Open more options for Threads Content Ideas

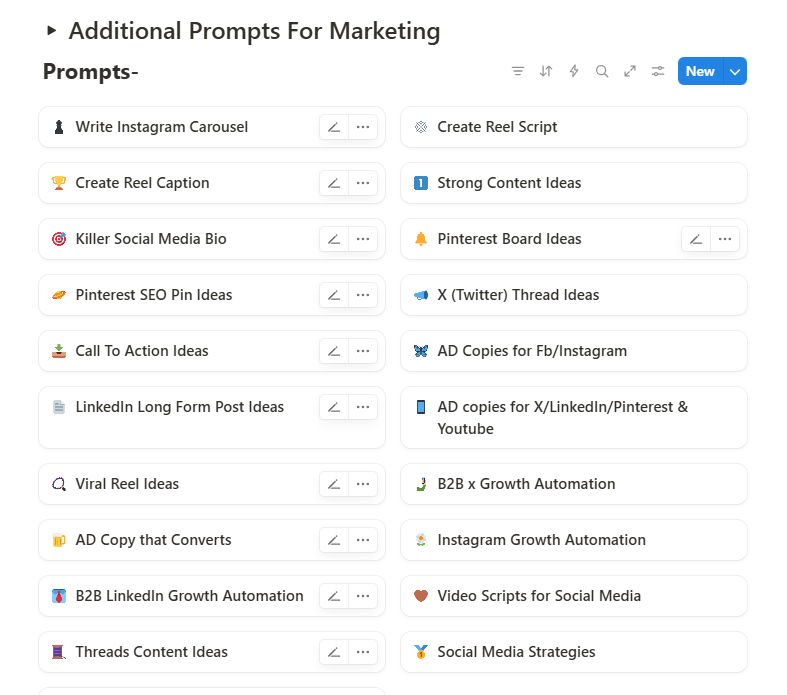(363, 652)
